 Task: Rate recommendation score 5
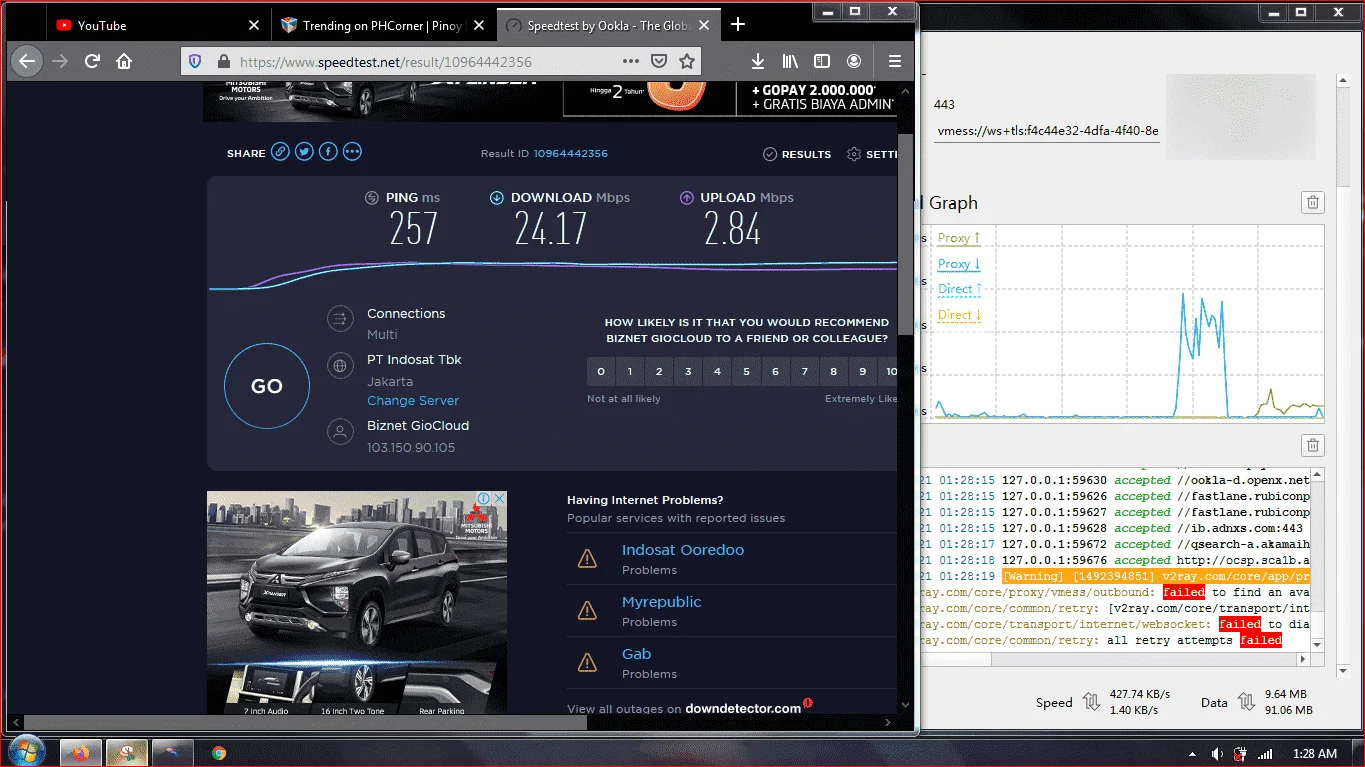coord(746,372)
